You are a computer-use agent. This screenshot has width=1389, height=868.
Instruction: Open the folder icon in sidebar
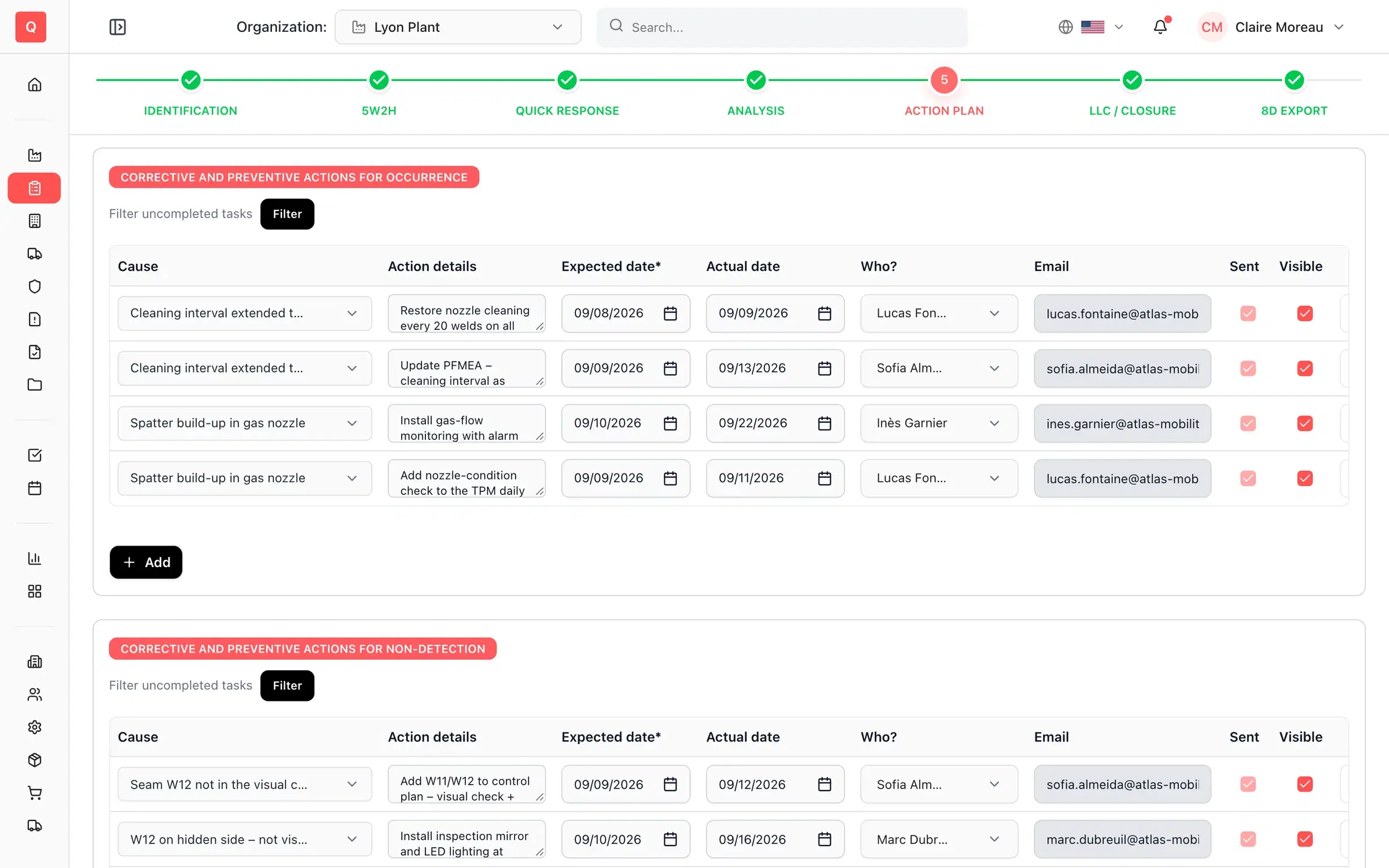(x=35, y=385)
